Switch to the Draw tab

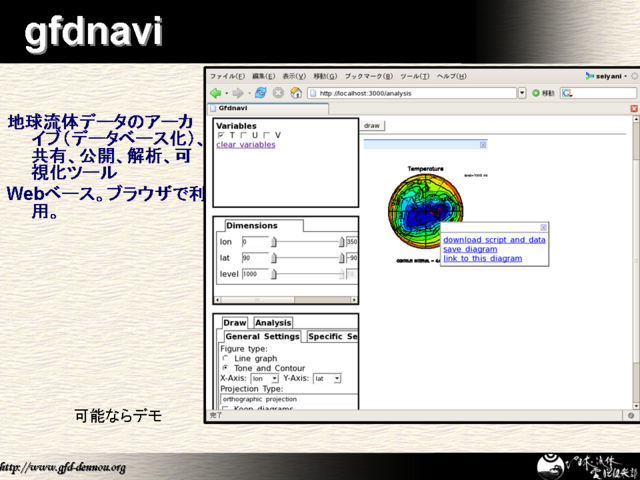tap(235, 323)
